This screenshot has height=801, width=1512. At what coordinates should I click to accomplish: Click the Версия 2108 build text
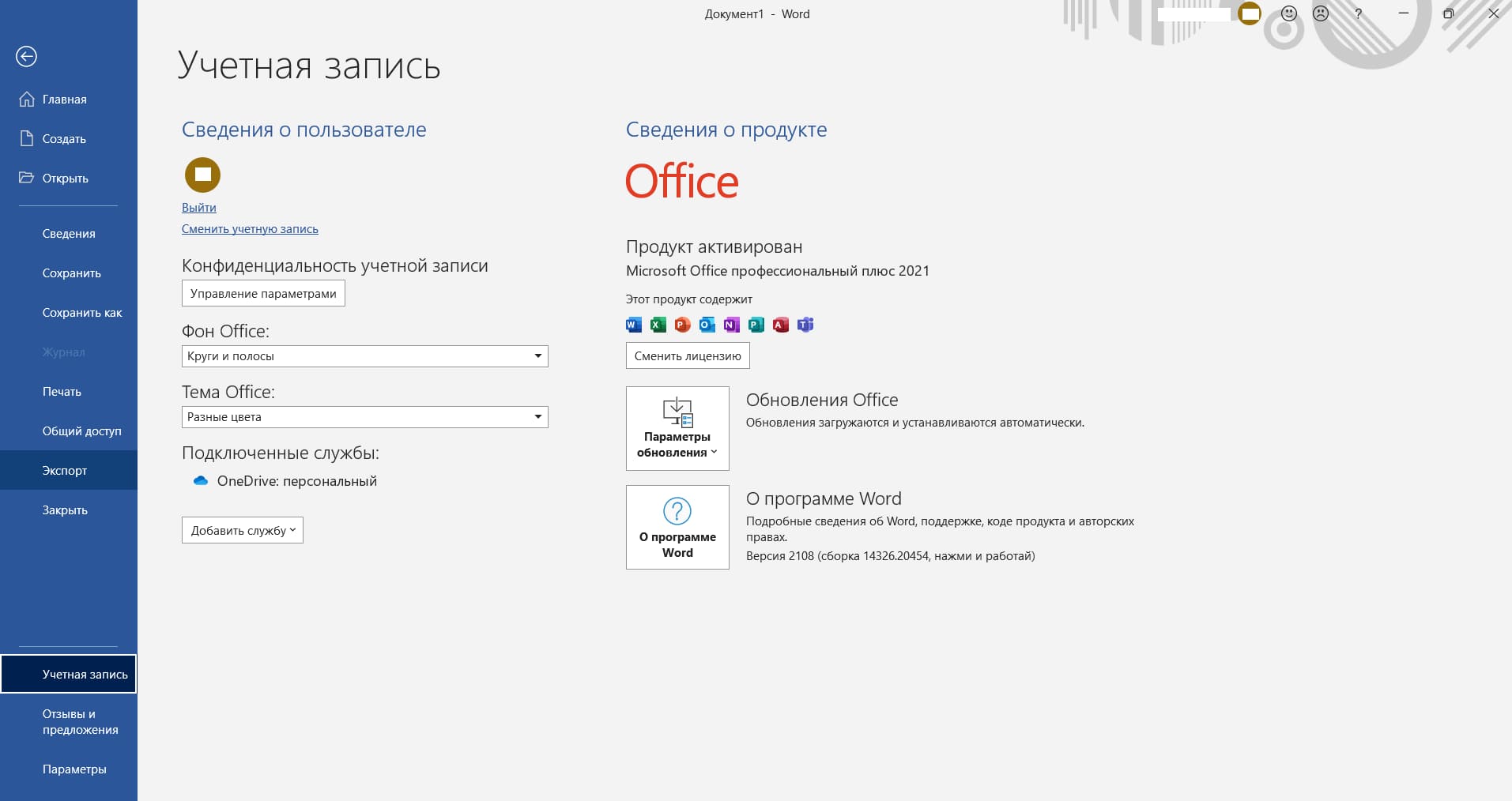890,556
